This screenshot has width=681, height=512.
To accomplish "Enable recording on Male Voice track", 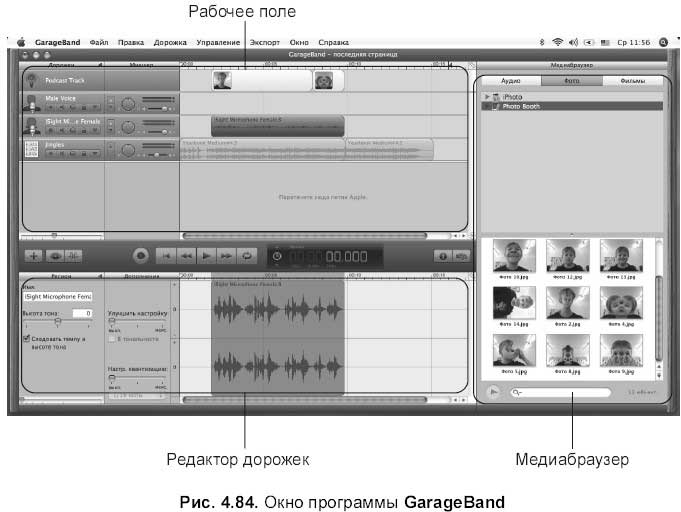I will [50, 107].
